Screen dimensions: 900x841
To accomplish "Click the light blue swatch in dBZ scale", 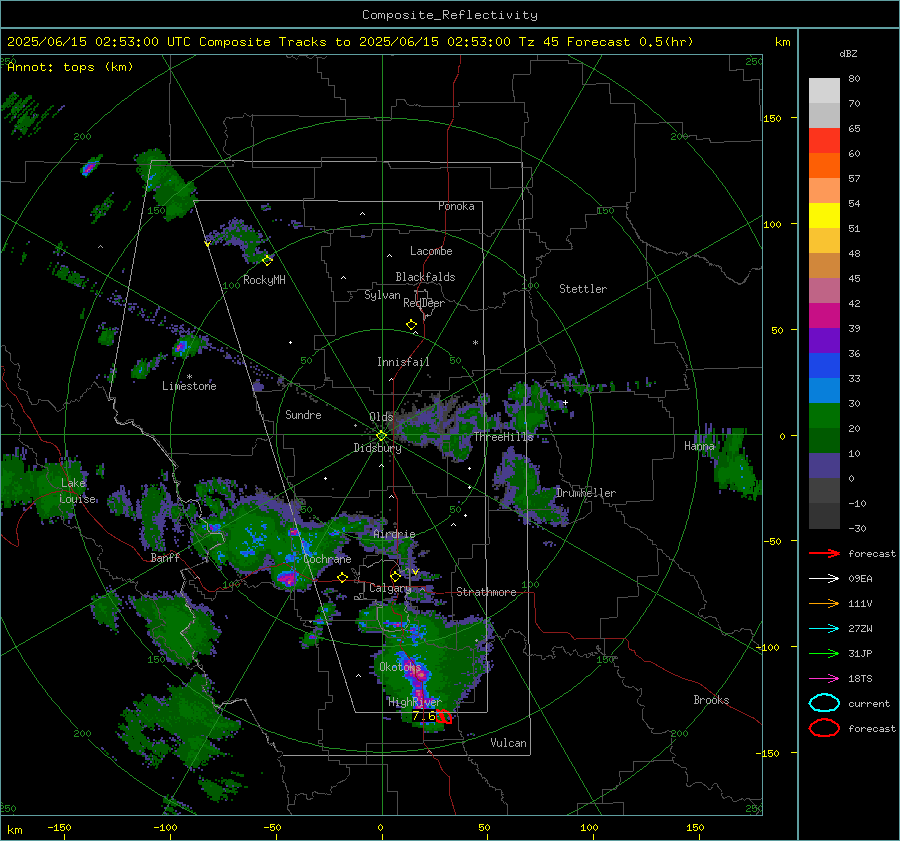I will click(x=824, y=390).
